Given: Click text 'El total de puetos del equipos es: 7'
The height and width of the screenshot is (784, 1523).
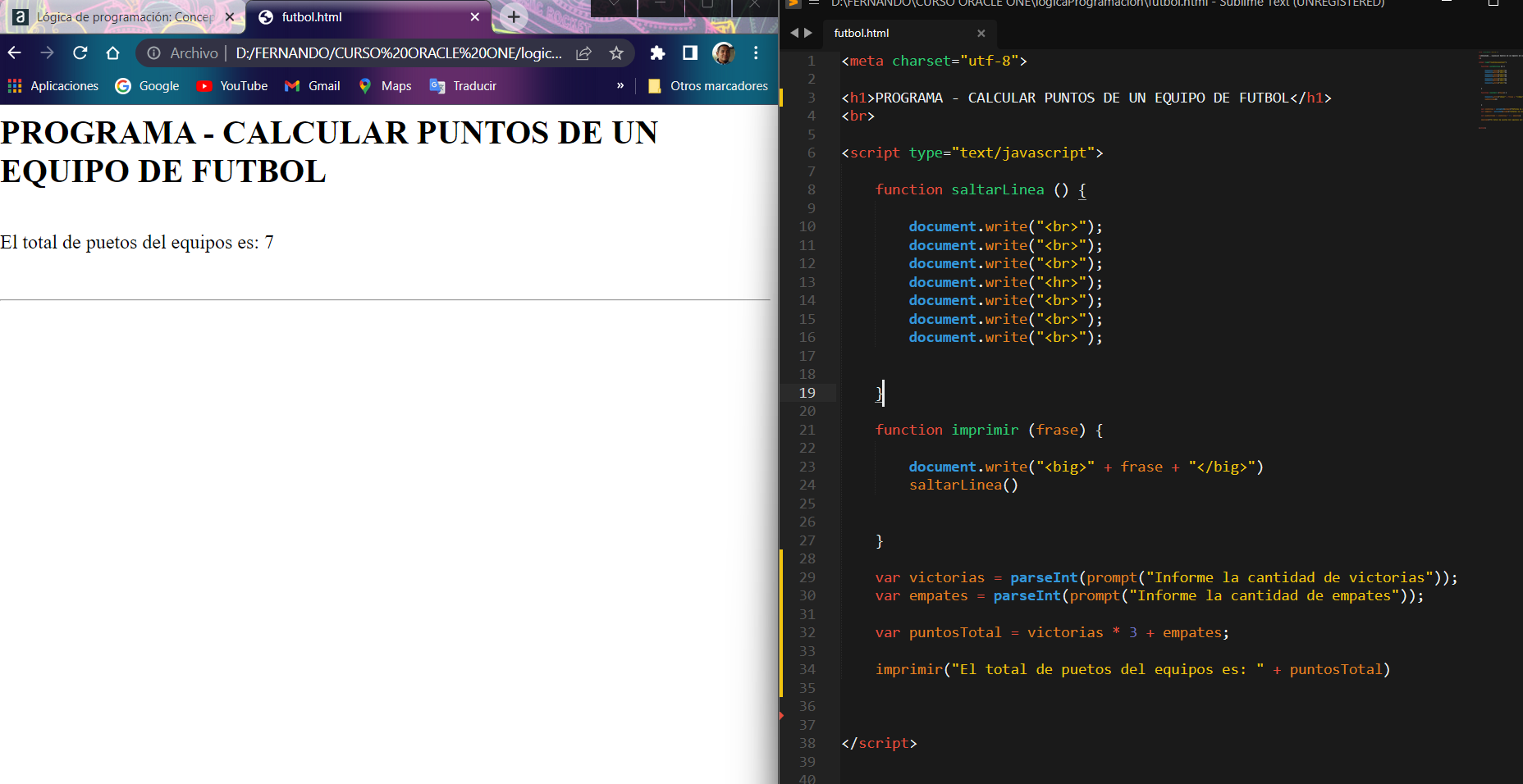Looking at the screenshot, I should [137, 243].
